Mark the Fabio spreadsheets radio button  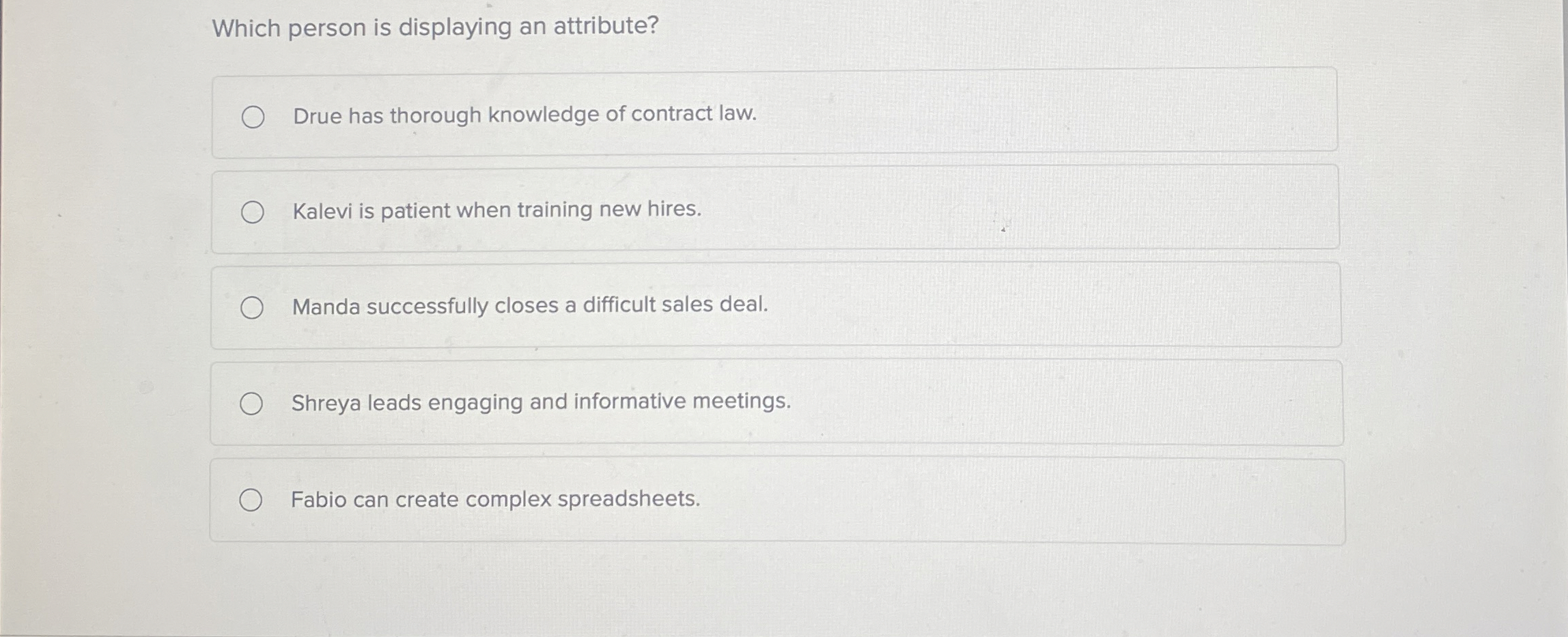250,500
